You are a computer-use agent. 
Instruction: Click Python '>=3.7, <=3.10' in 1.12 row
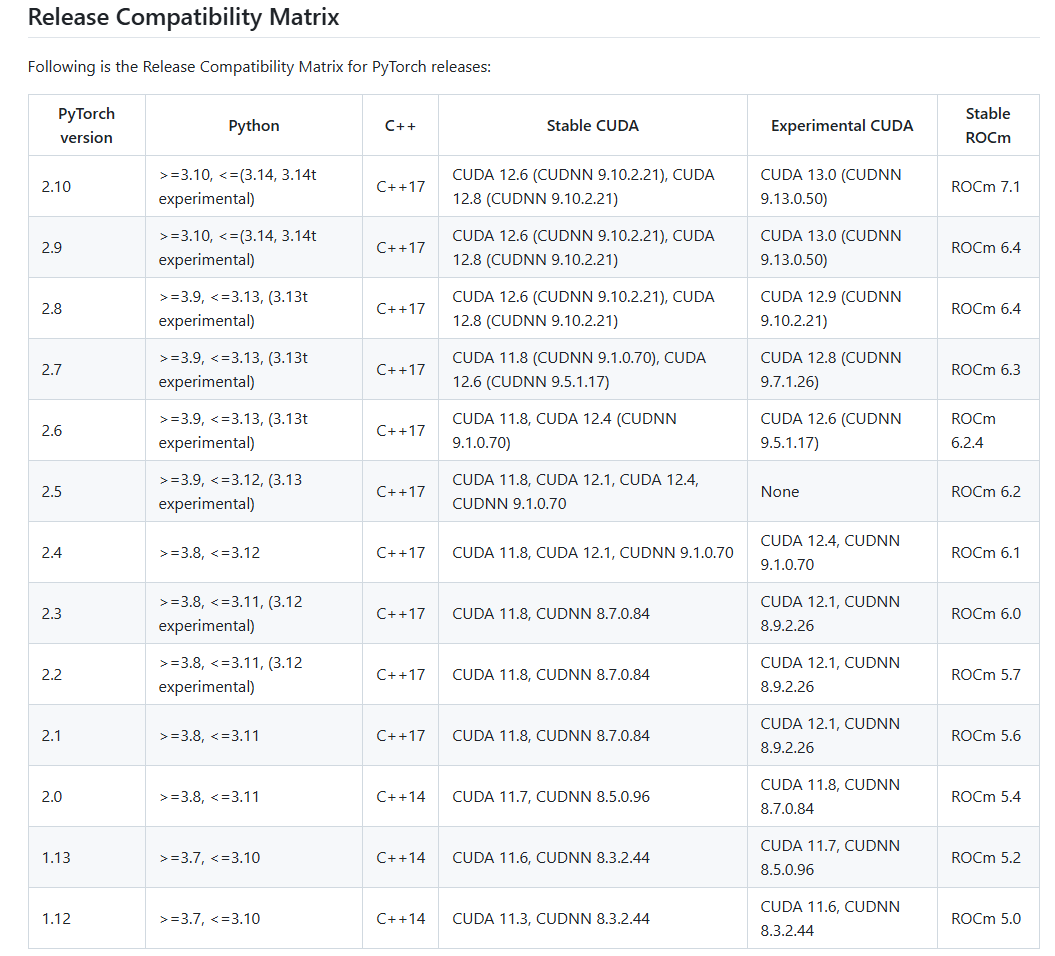pos(254,918)
